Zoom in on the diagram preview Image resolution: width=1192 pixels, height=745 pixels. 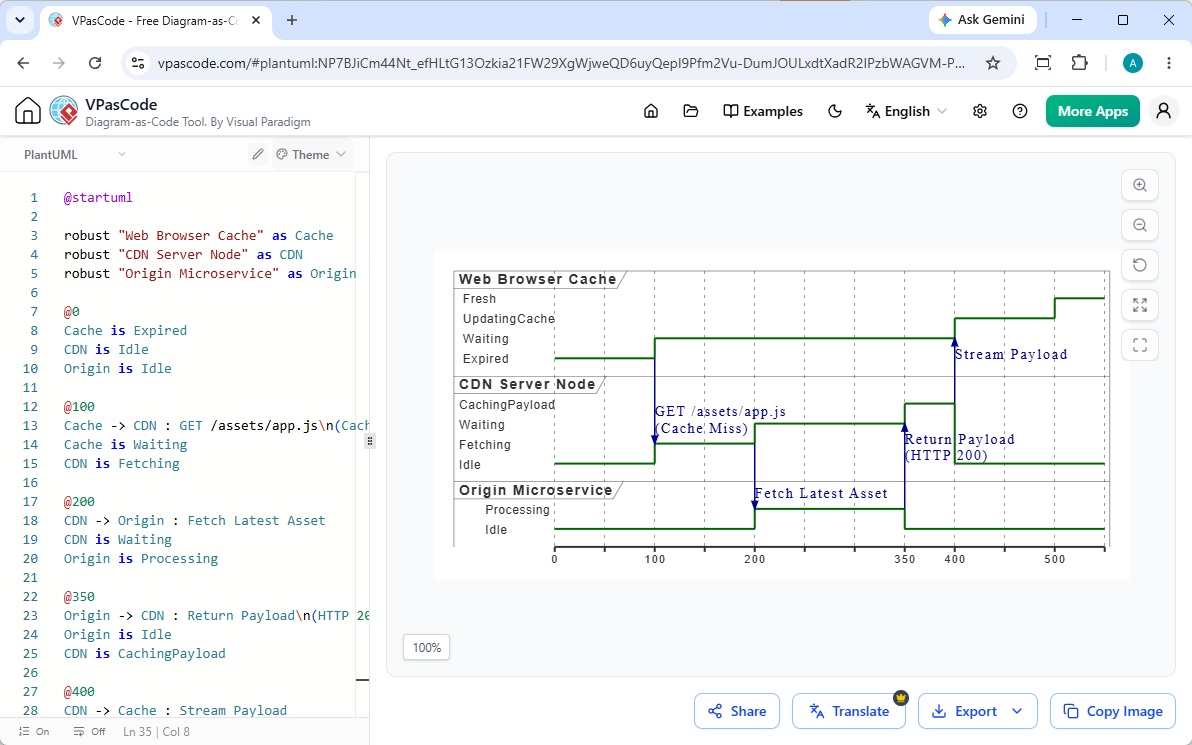1140,185
